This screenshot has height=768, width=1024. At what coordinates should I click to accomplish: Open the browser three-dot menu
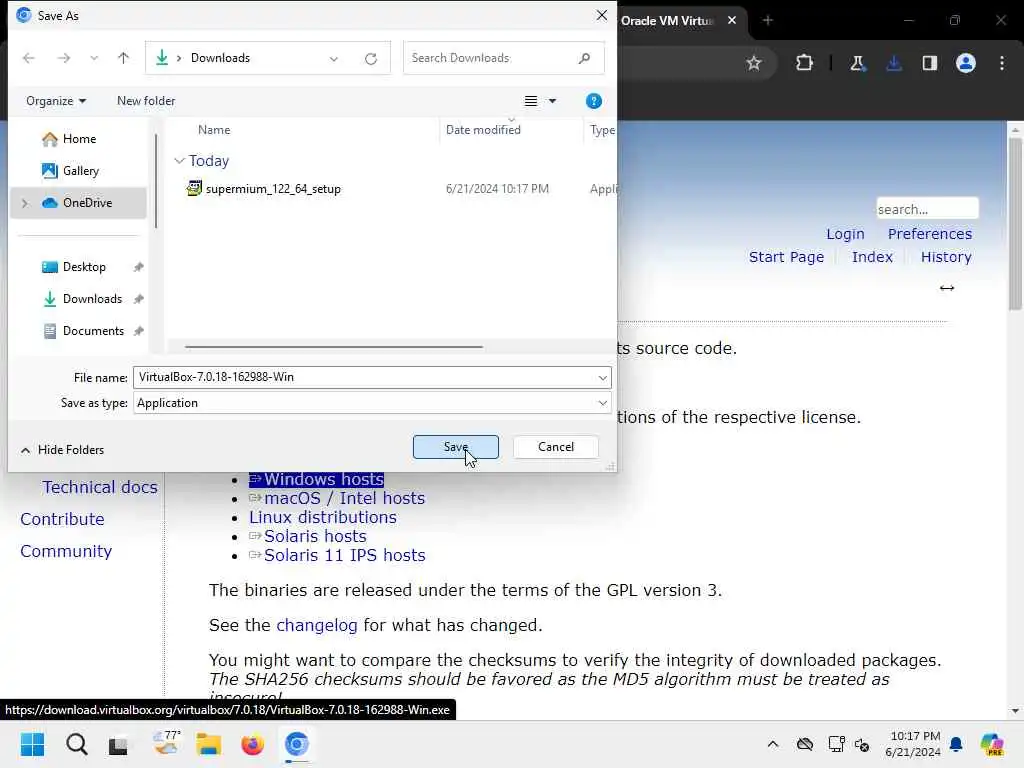[x=1002, y=63]
